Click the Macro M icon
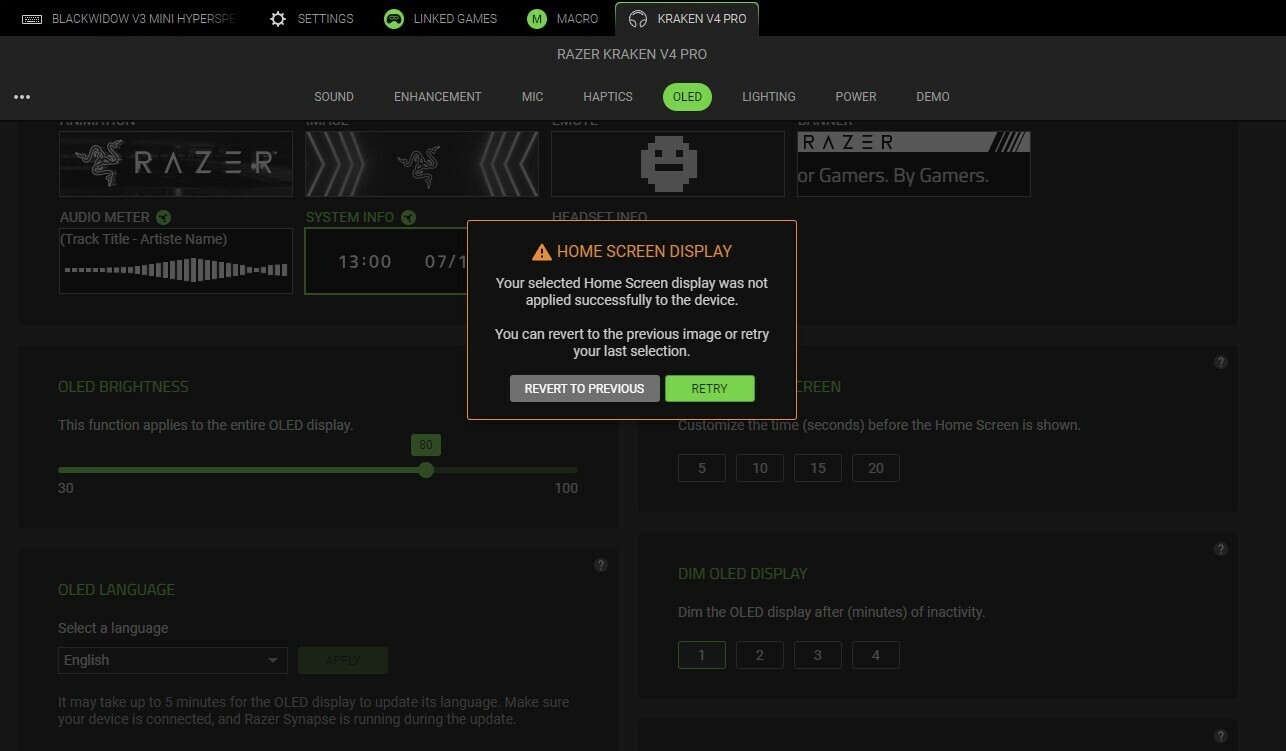The image size is (1286, 751). point(537,19)
